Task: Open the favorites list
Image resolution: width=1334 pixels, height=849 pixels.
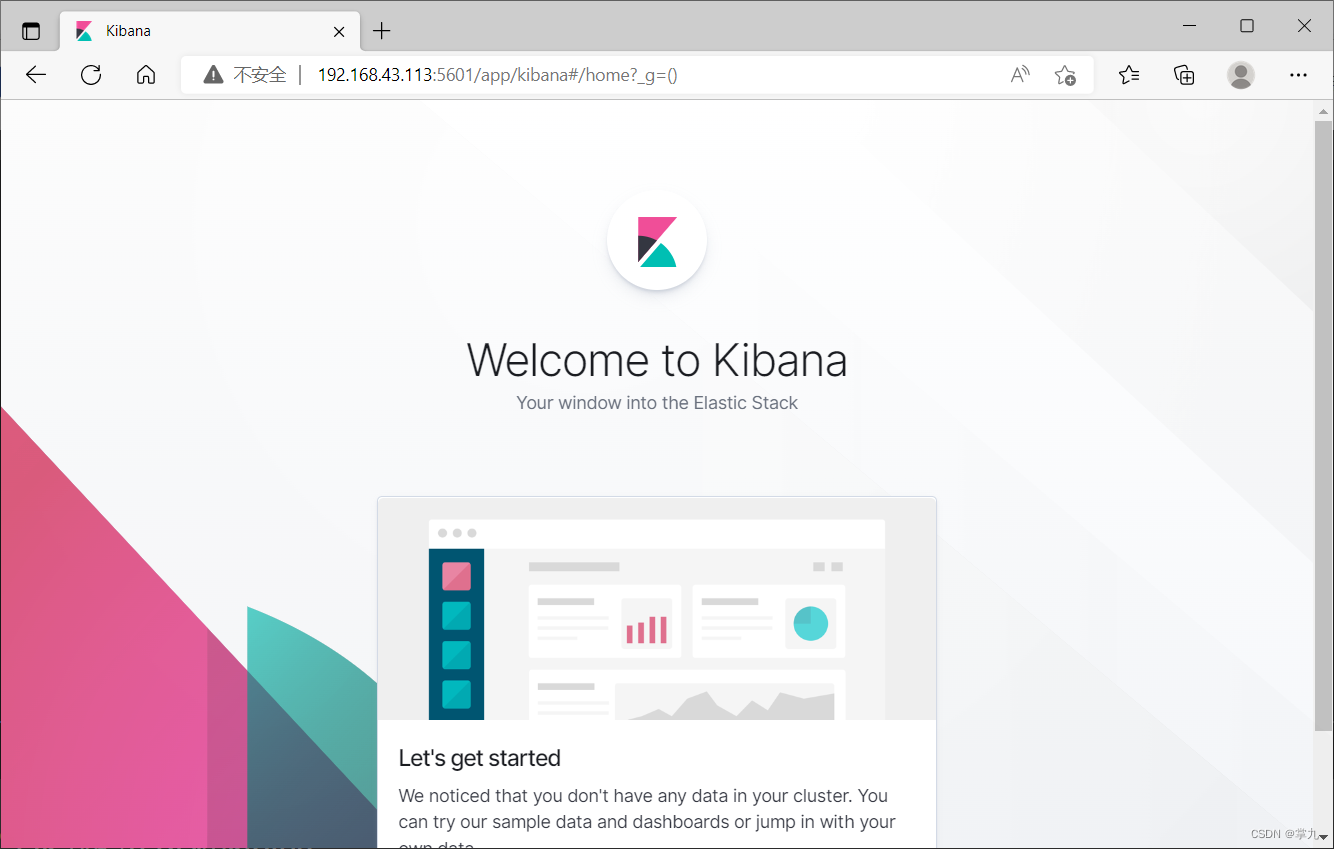Action: tap(1129, 75)
